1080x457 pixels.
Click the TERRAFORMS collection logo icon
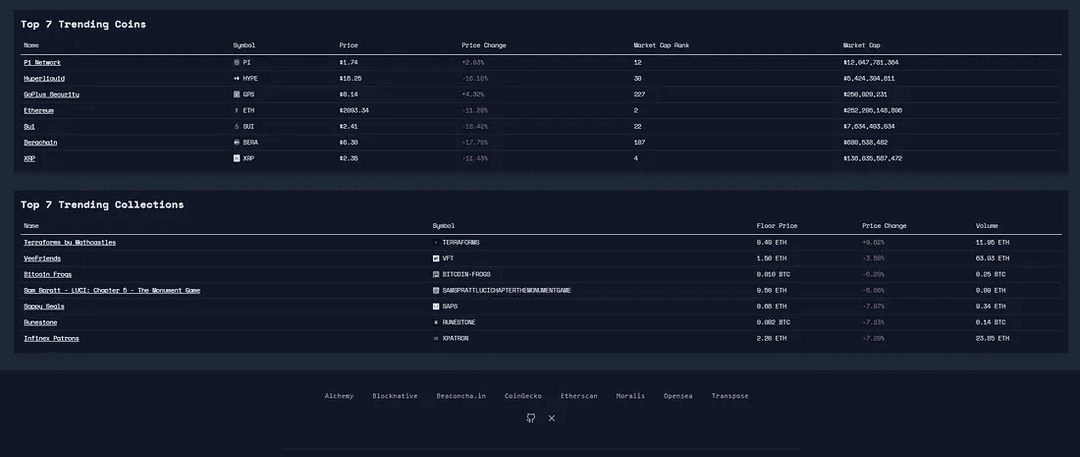coord(436,243)
